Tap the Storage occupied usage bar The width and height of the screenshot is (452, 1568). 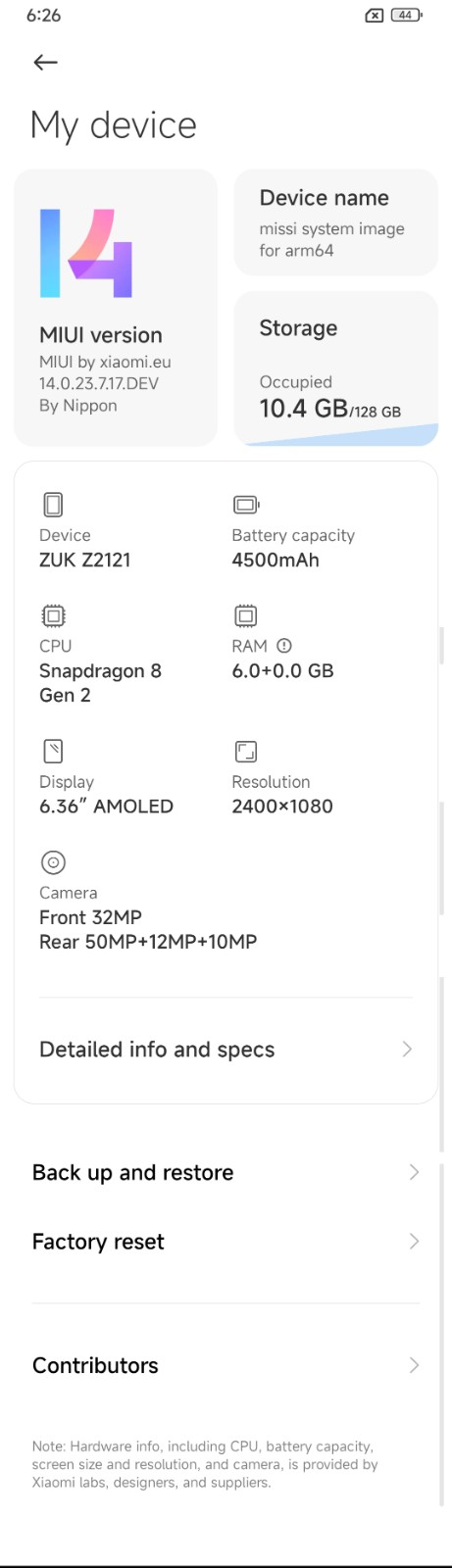point(340,435)
